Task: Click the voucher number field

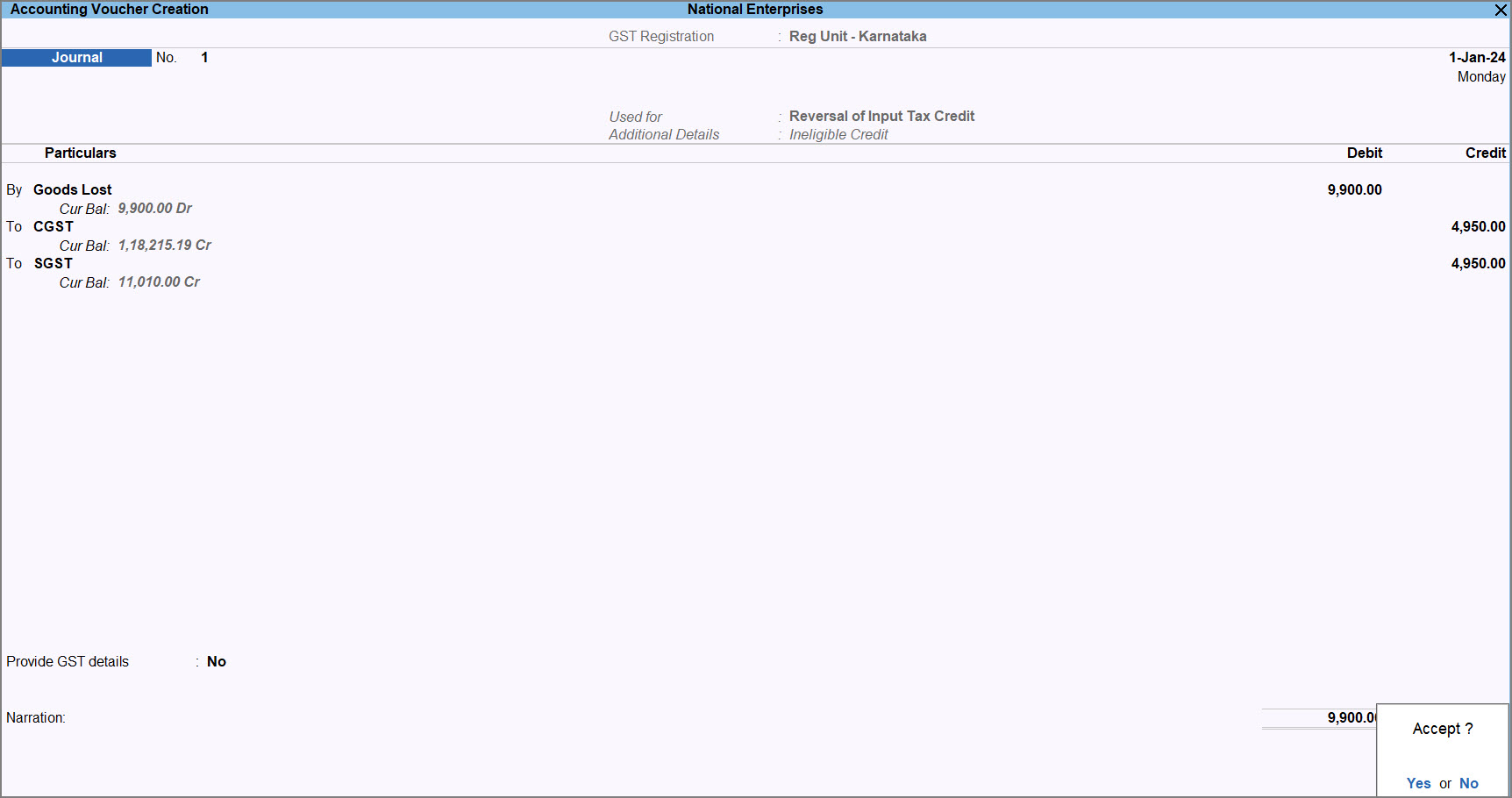Action: pos(204,58)
